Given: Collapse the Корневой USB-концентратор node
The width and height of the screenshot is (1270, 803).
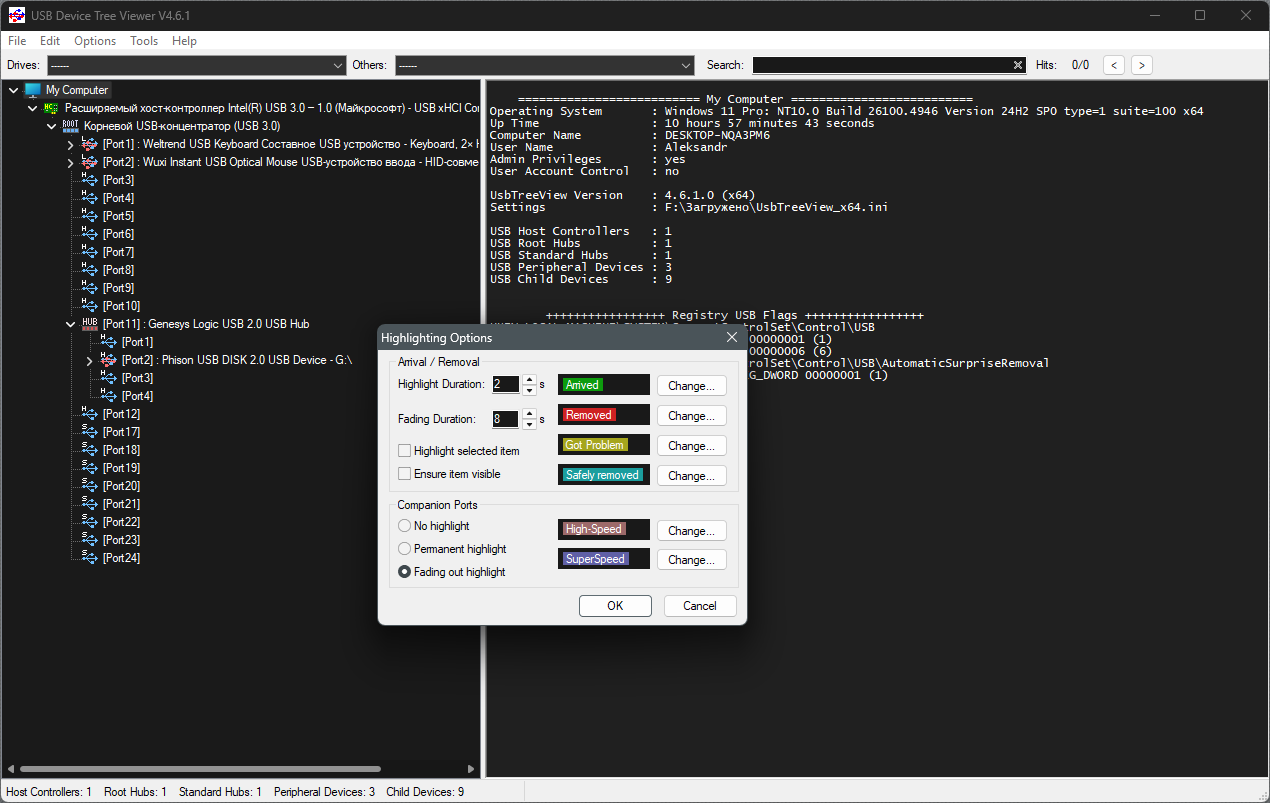Looking at the screenshot, I should pyautogui.click(x=52, y=126).
